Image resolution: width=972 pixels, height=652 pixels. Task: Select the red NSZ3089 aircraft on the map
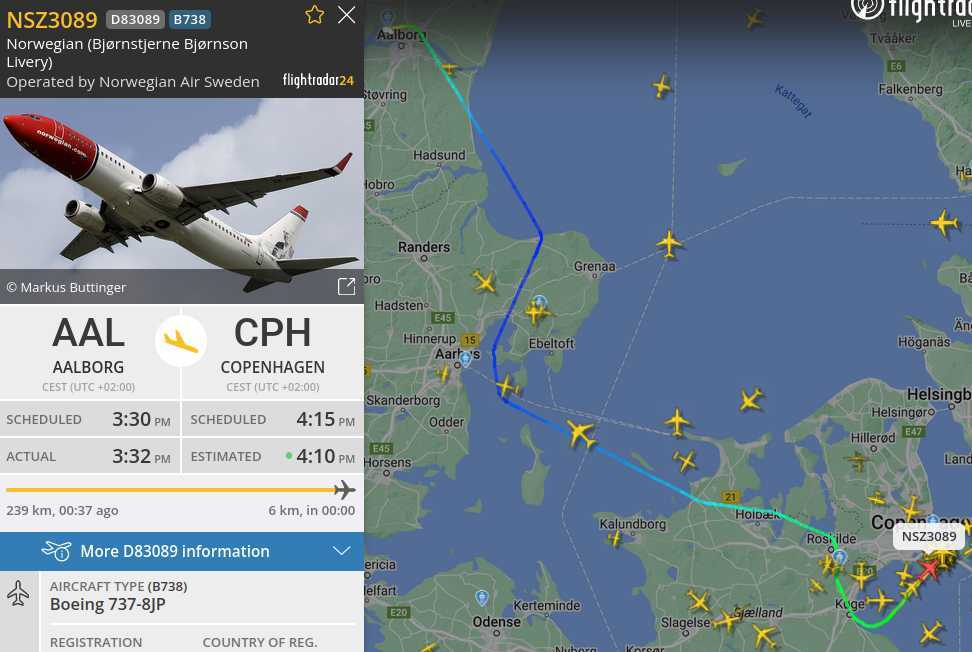pyautogui.click(x=929, y=568)
